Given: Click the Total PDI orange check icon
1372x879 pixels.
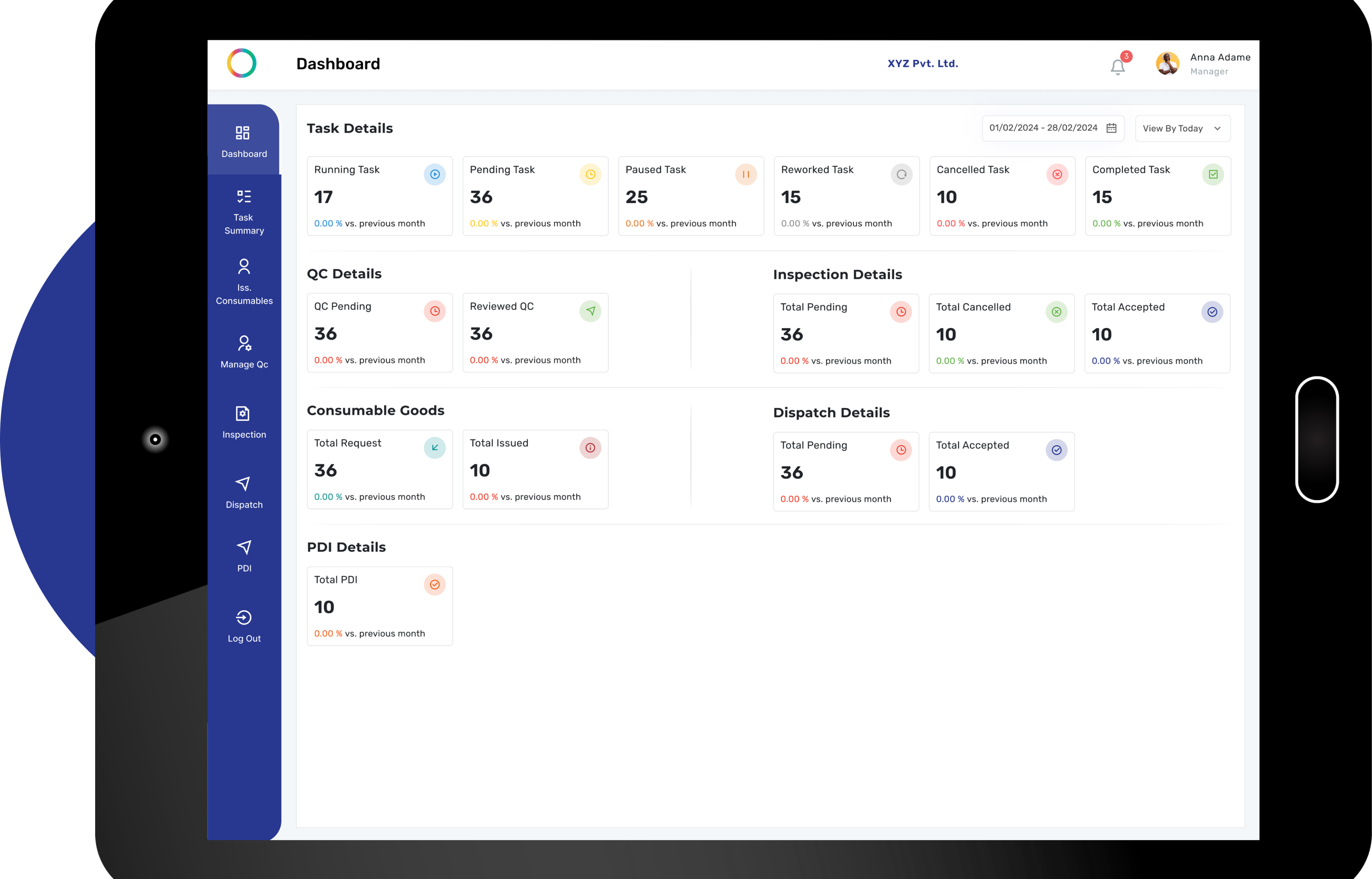Looking at the screenshot, I should pos(435,584).
